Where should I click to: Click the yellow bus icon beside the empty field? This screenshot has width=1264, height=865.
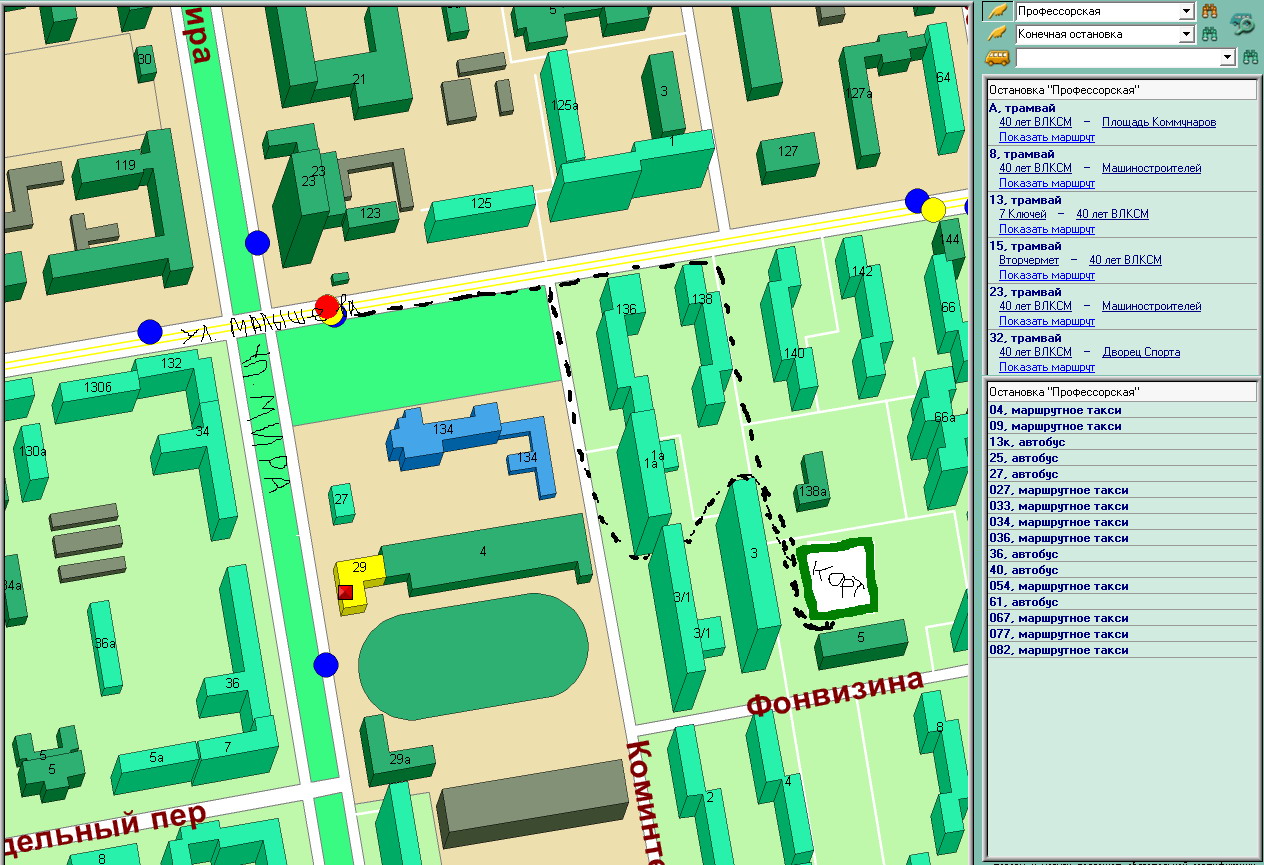997,58
